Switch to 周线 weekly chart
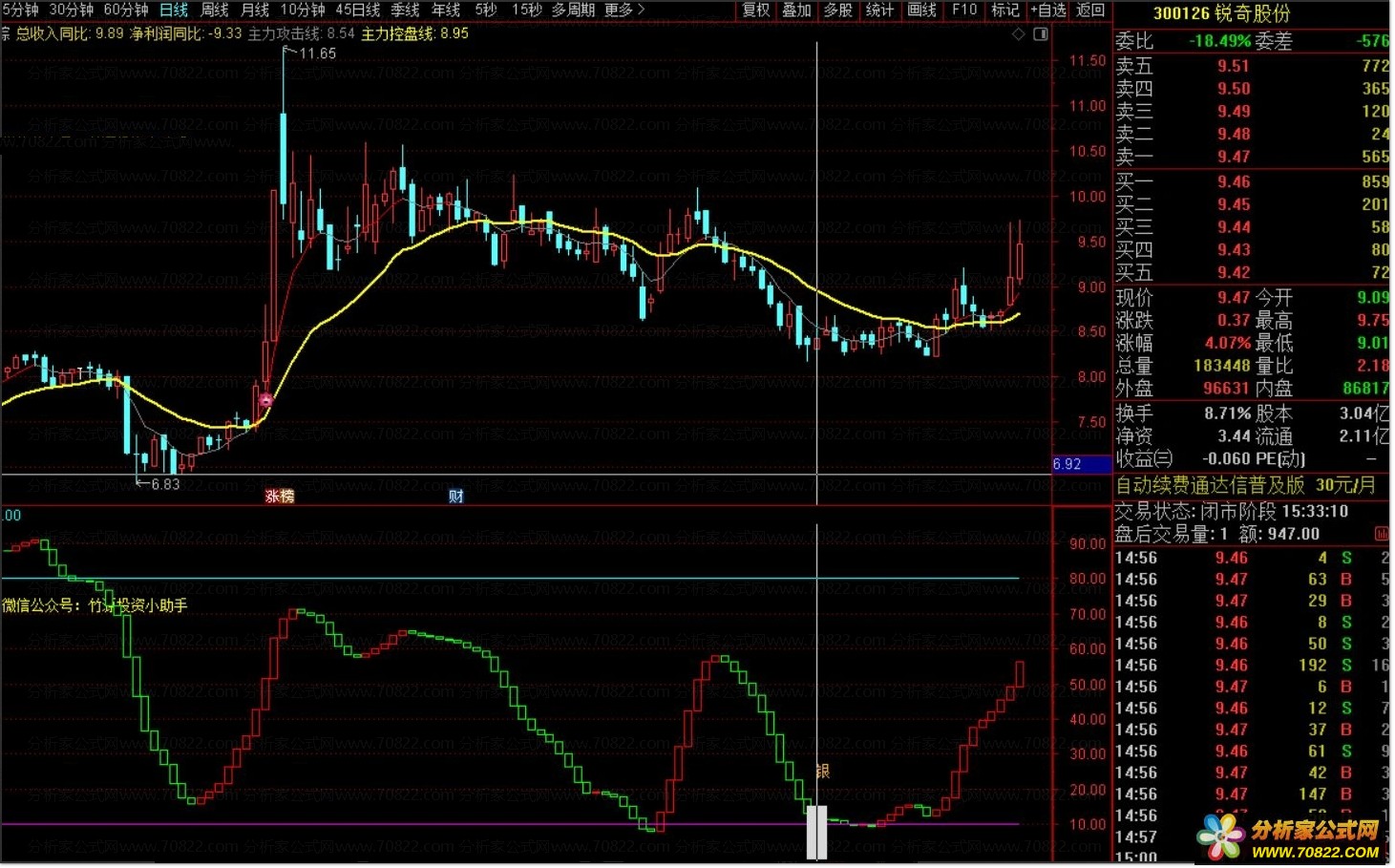 [x=215, y=10]
